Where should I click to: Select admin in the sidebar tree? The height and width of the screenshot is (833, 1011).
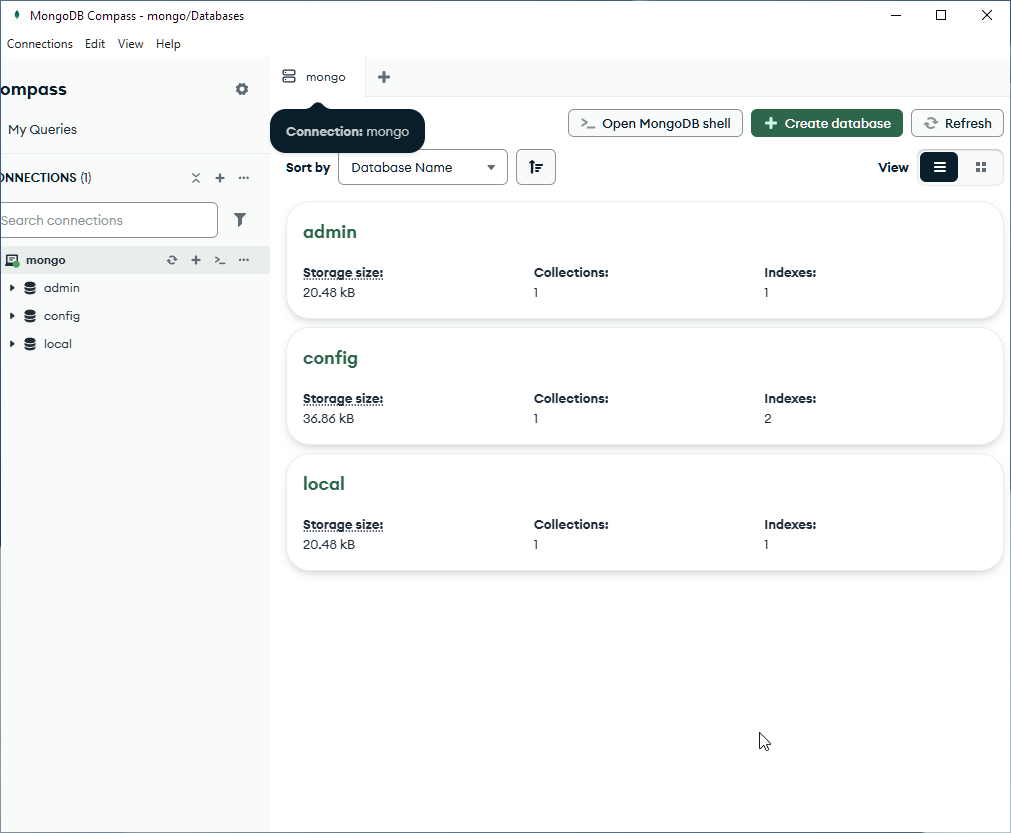coord(62,288)
